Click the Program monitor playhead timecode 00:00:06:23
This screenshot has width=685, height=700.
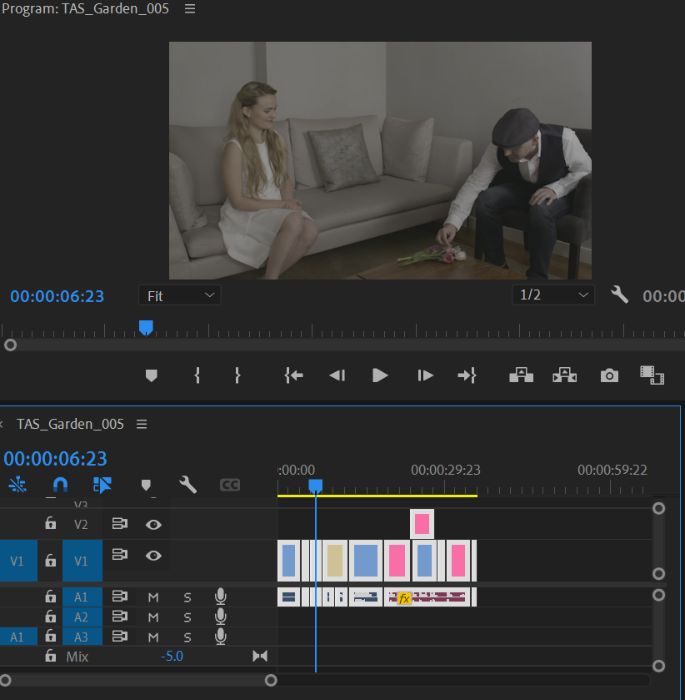[57, 296]
